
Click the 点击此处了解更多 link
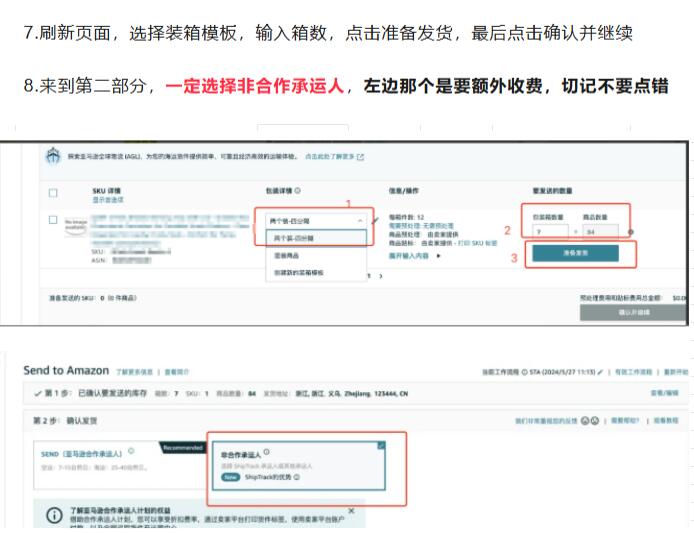click(330, 157)
